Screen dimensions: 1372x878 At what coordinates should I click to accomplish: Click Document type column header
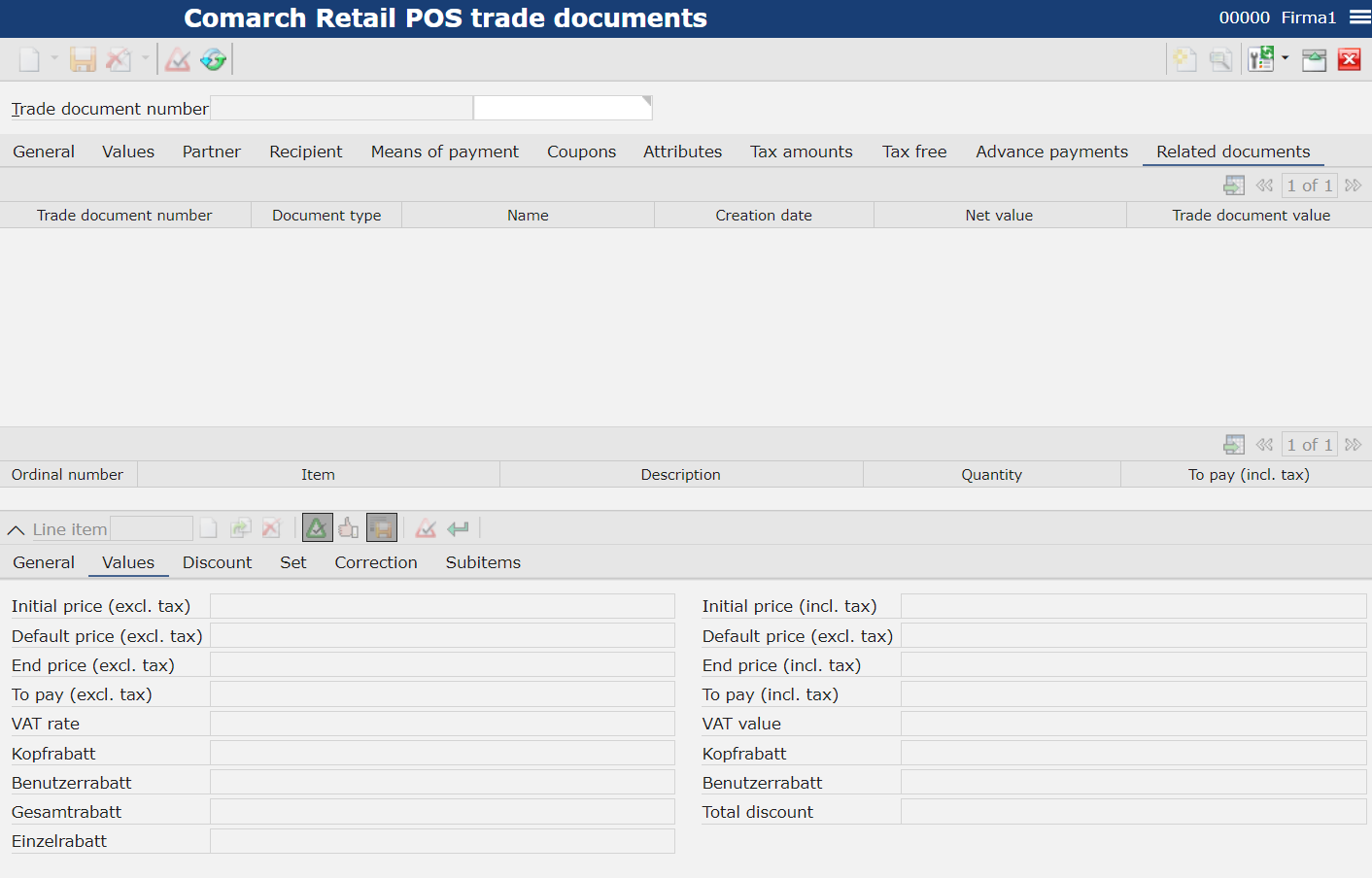pyautogui.click(x=326, y=216)
